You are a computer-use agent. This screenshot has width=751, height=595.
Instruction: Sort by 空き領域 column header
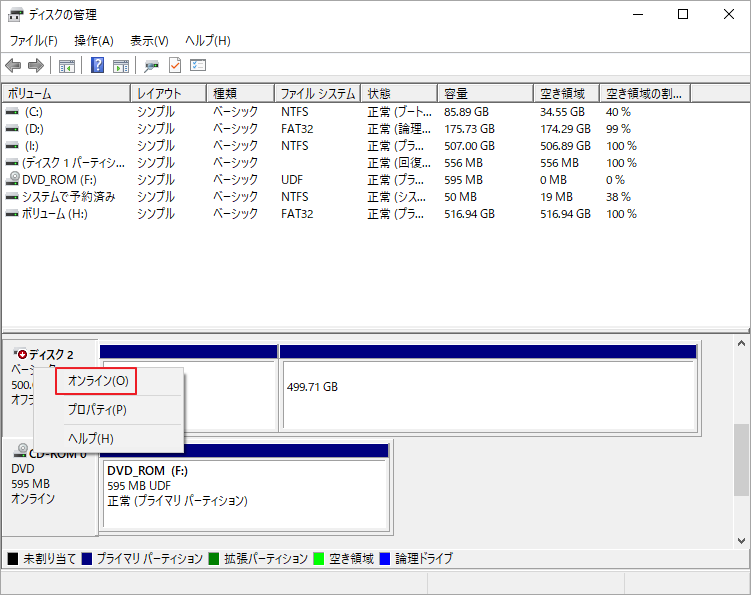pyautogui.click(x=567, y=93)
